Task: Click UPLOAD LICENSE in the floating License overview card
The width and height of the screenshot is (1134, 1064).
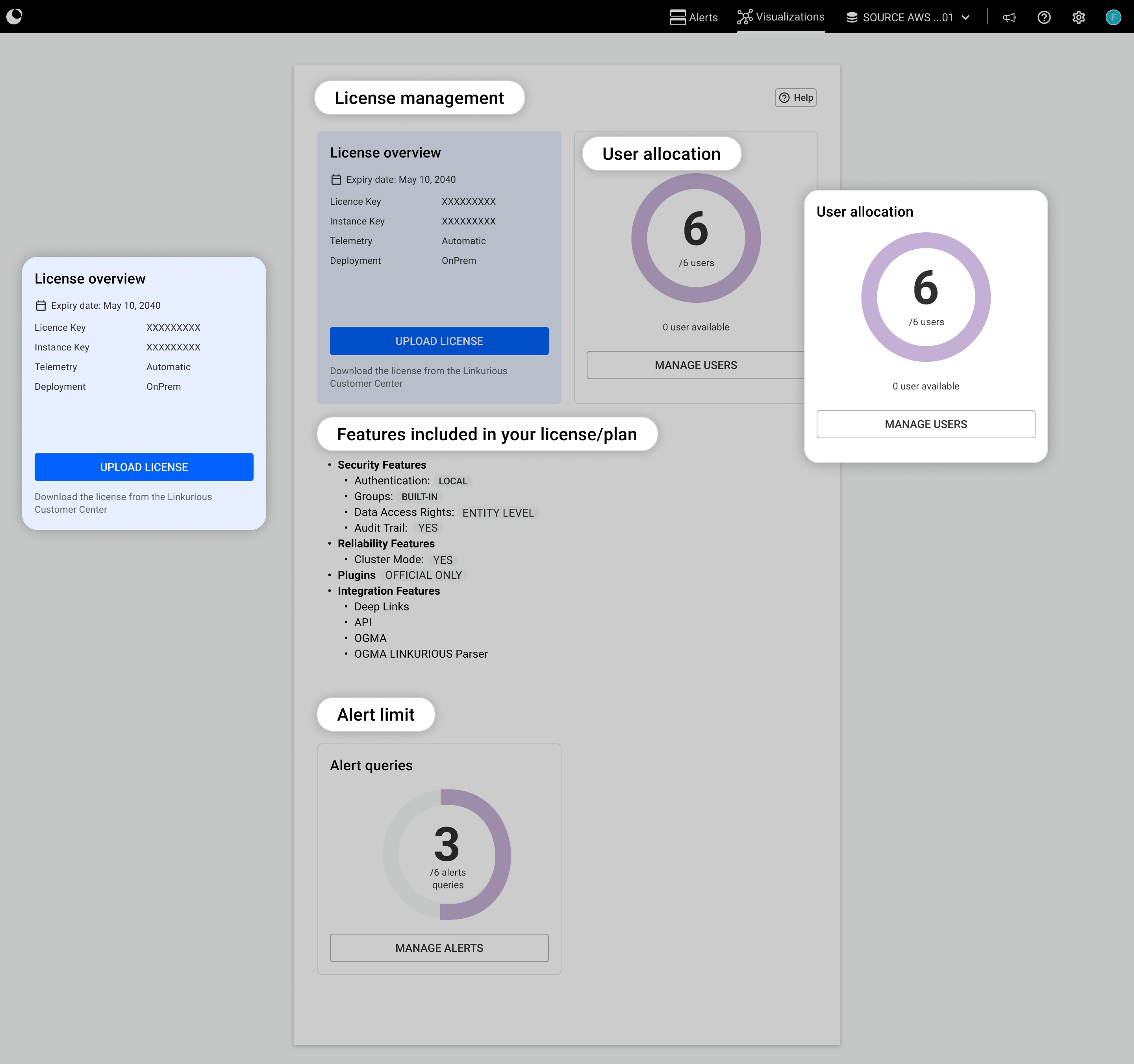Action: click(144, 467)
